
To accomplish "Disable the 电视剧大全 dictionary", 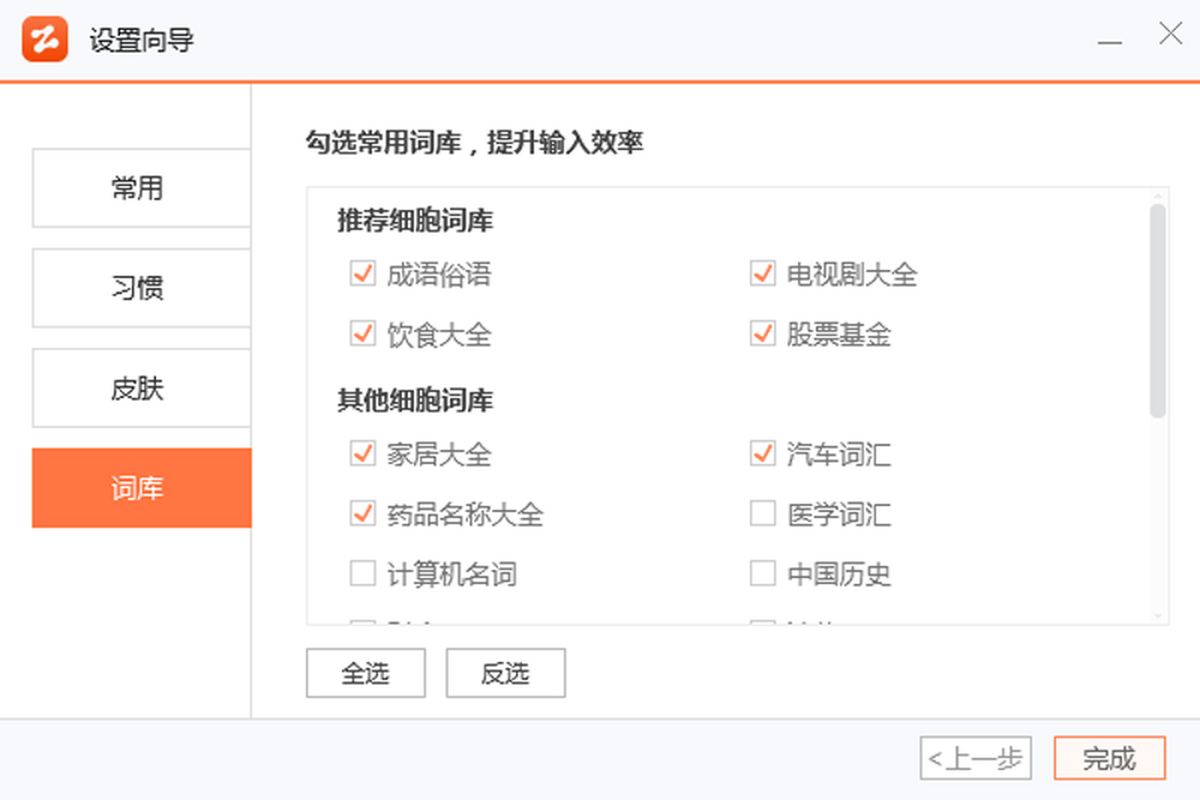I will [763, 273].
